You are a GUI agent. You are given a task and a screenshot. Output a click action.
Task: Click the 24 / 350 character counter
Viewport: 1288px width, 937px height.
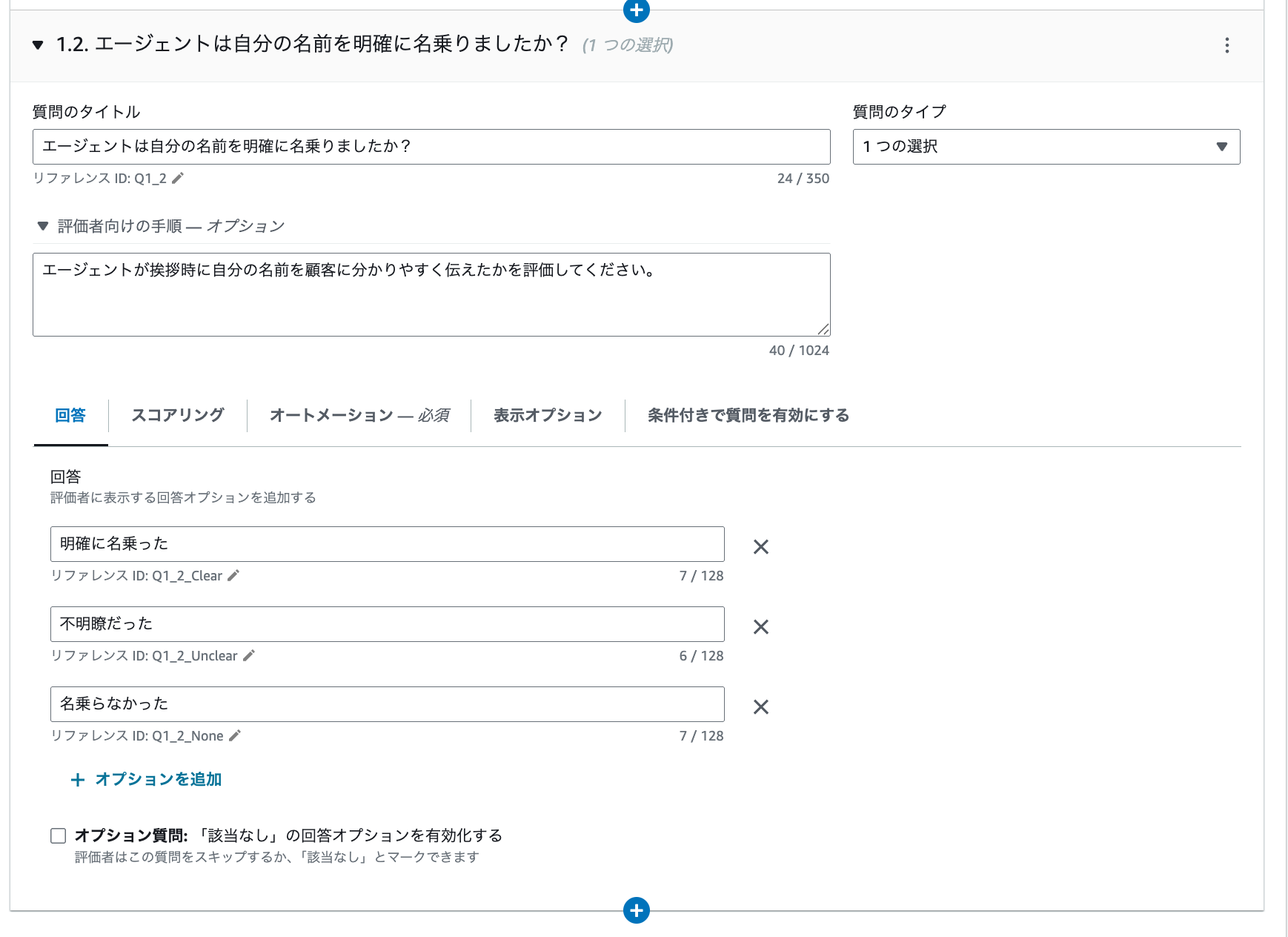pos(803,178)
